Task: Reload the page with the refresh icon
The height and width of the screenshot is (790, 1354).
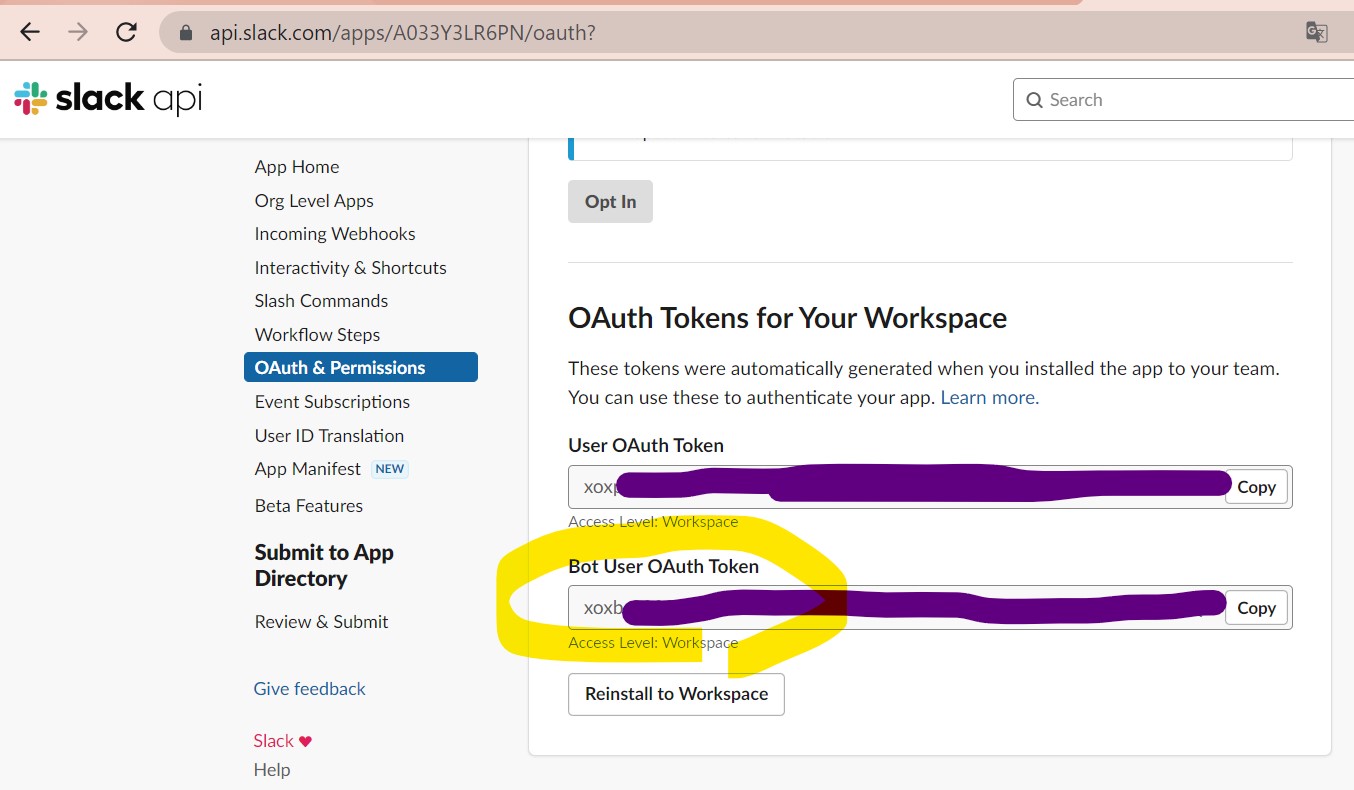Action: (x=126, y=32)
